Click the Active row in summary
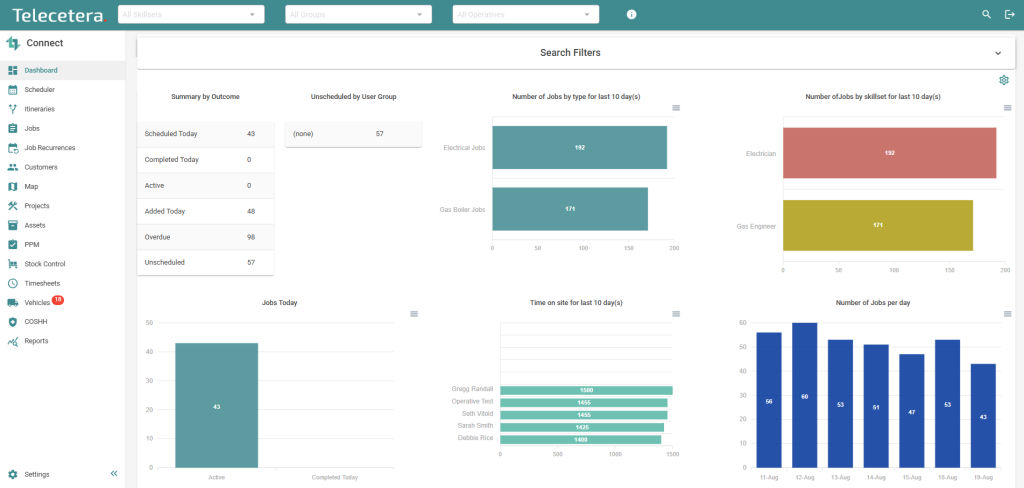Viewport: 1024px width, 488px height. 206,186
